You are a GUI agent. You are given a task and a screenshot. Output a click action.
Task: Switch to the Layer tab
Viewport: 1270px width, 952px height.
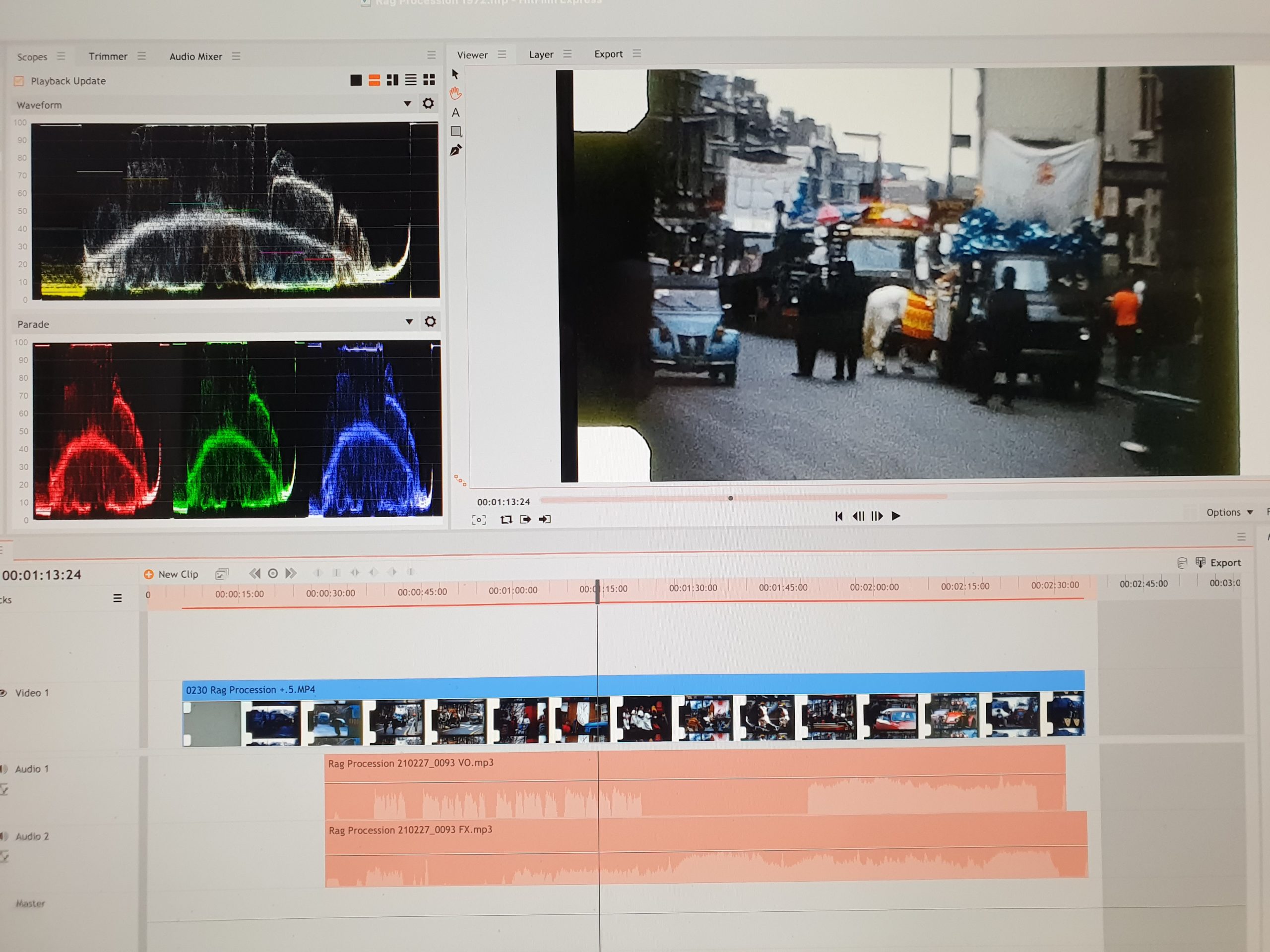[541, 55]
